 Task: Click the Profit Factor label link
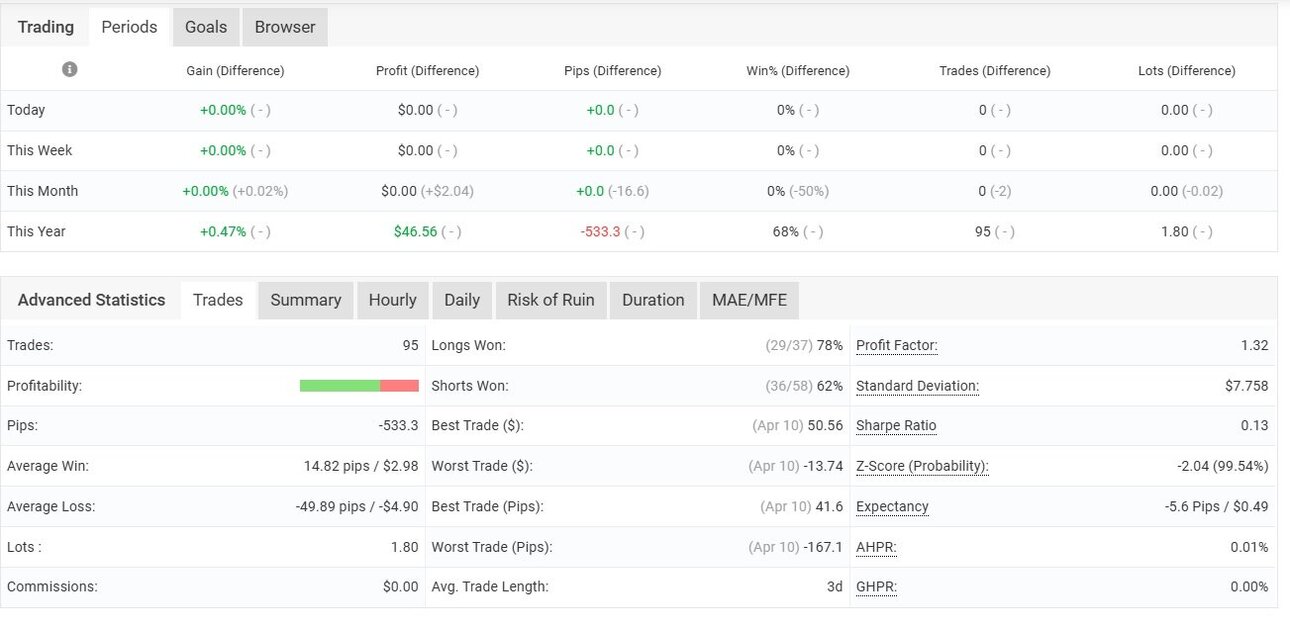pyautogui.click(x=897, y=345)
